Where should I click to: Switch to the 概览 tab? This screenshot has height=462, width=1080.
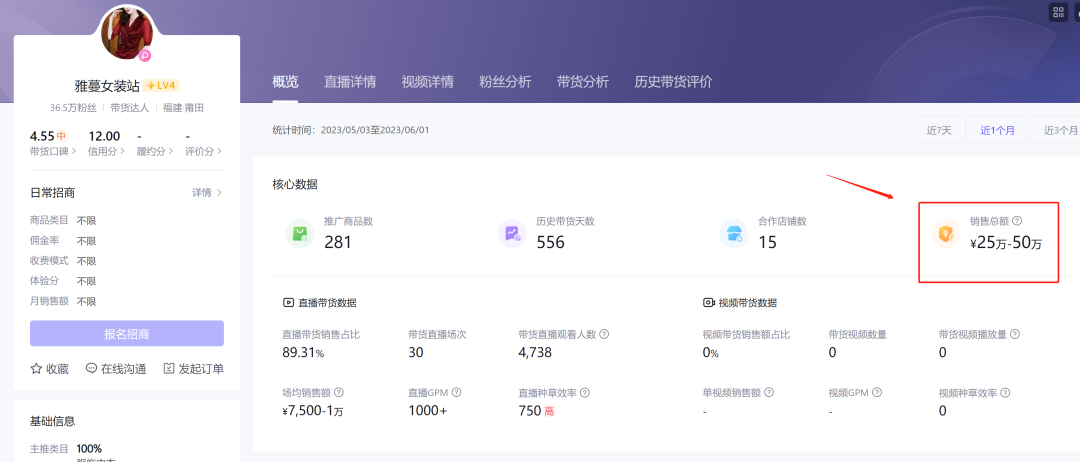(285, 82)
